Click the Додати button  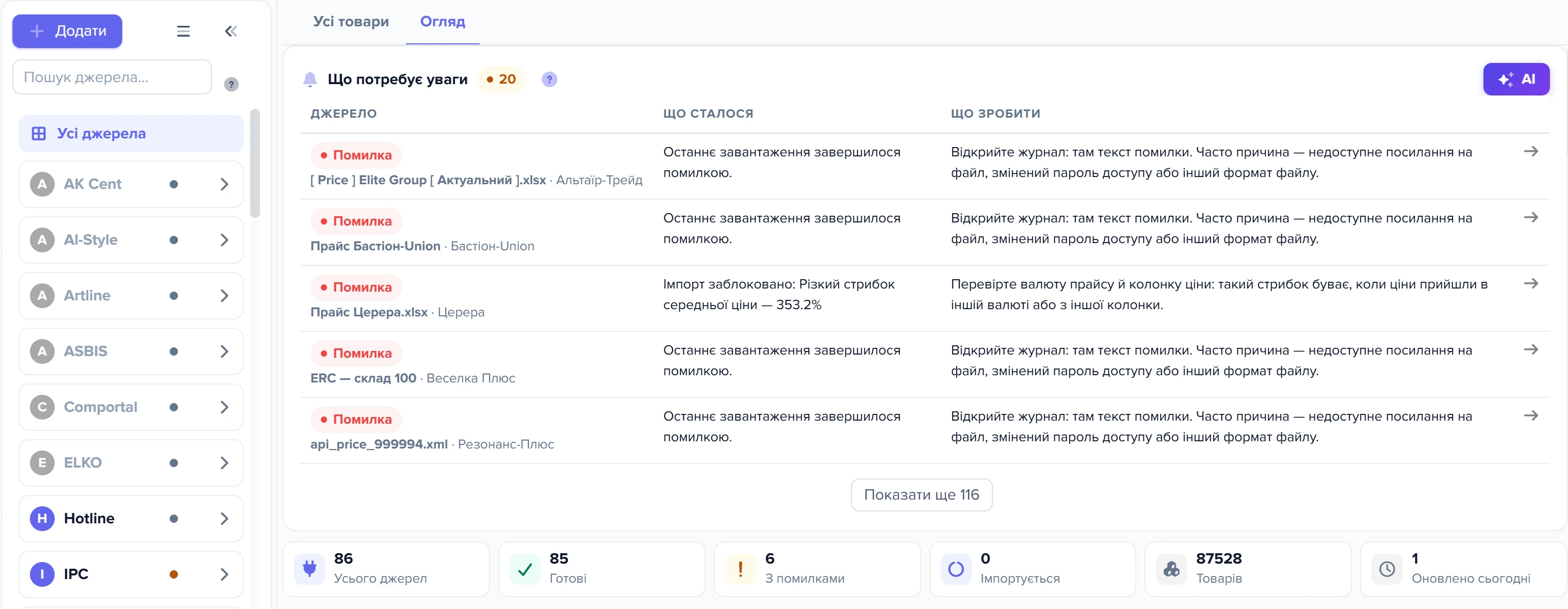click(67, 31)
